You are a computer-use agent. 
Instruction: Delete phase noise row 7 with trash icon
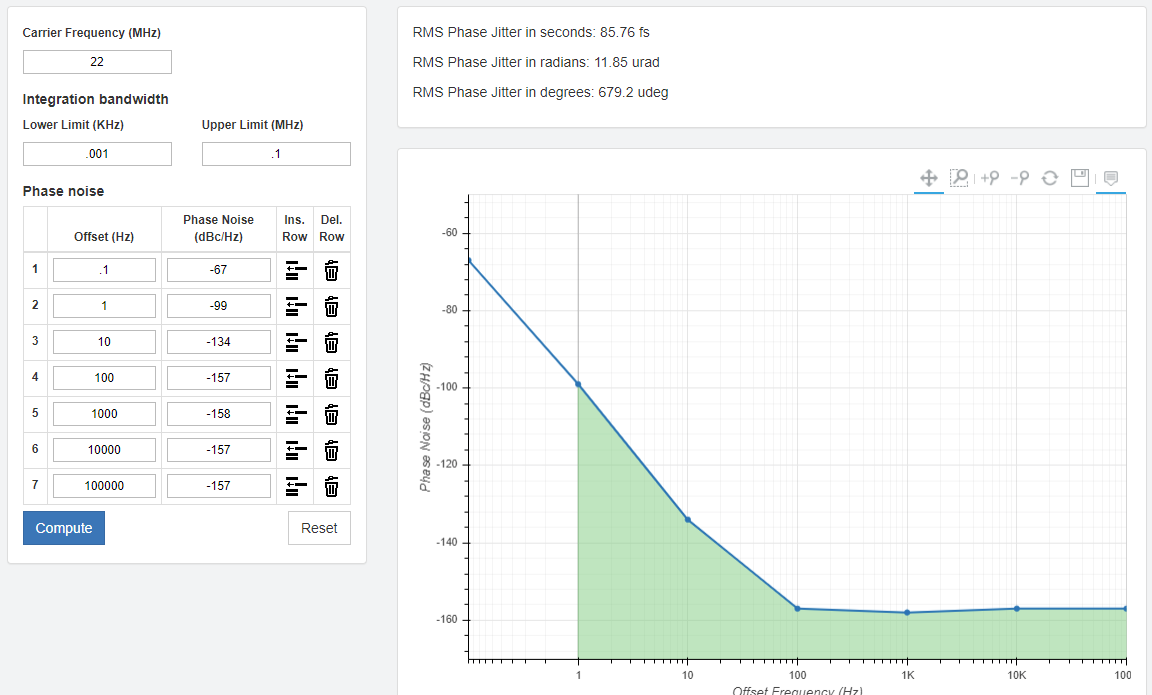331,486
